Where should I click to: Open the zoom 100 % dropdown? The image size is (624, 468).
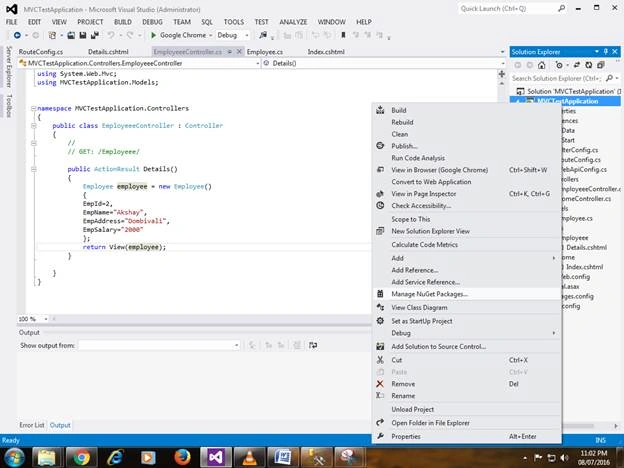pyautogui.click(x=46, y=319)
